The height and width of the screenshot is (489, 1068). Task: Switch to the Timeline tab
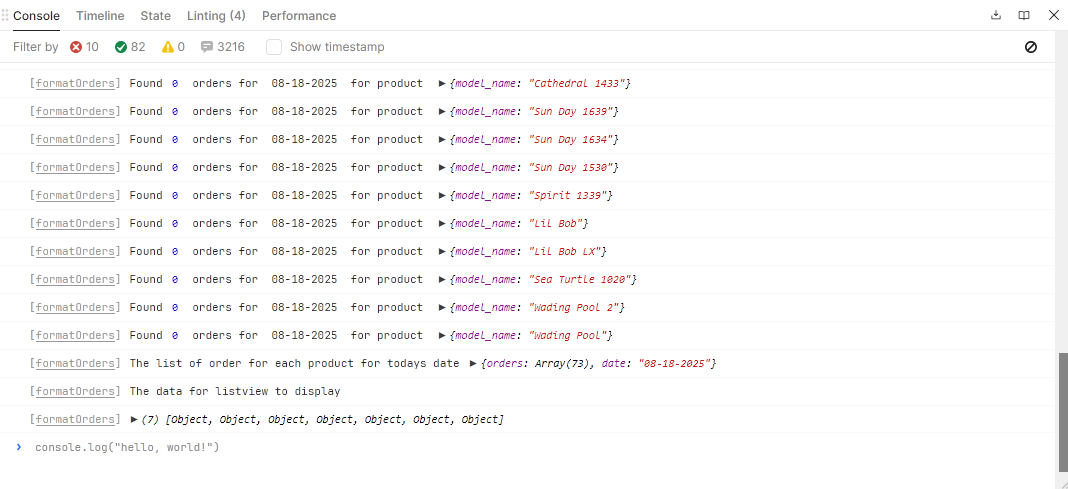(100, 16)
